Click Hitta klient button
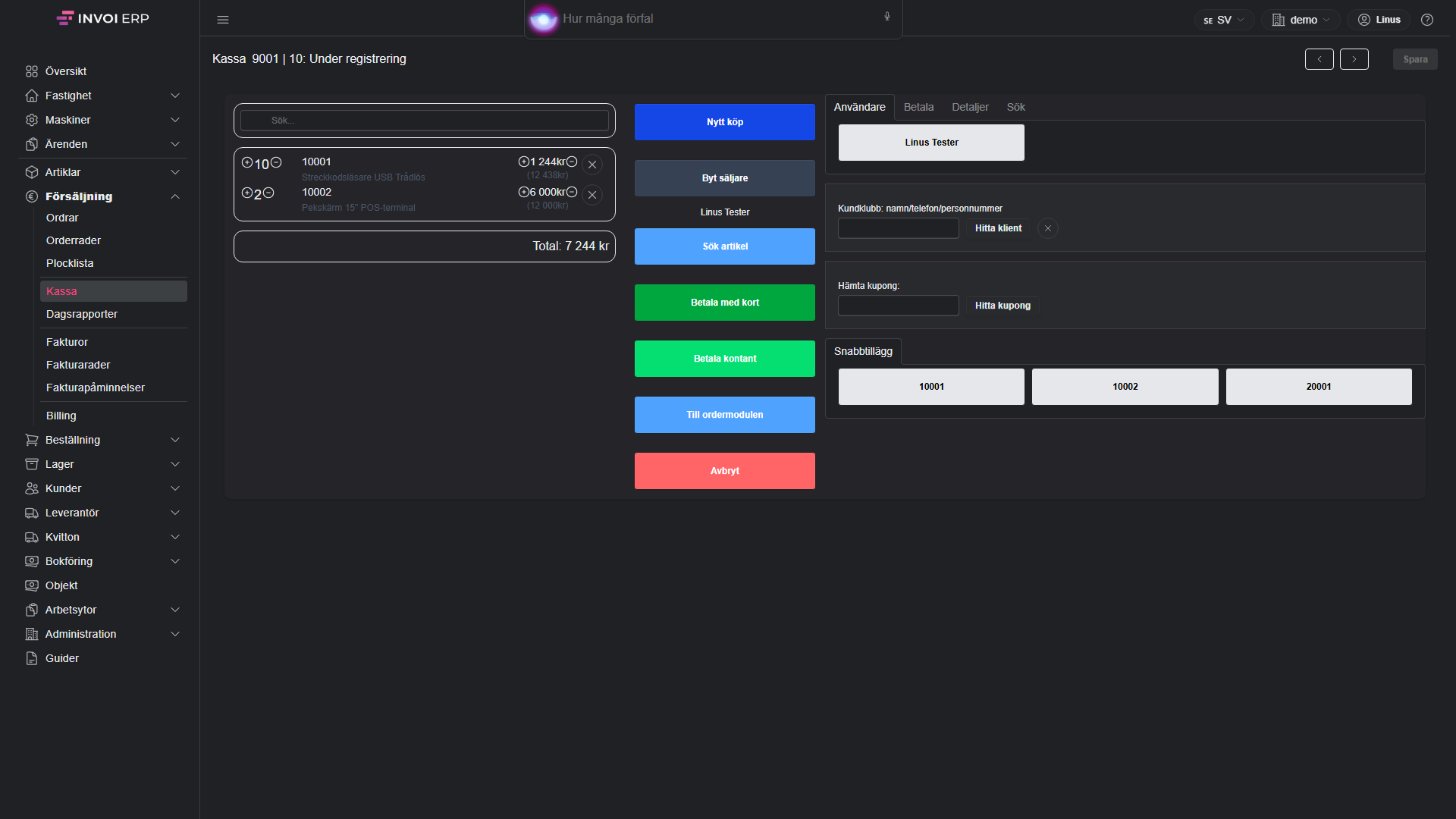 click(x=998, y=228)
